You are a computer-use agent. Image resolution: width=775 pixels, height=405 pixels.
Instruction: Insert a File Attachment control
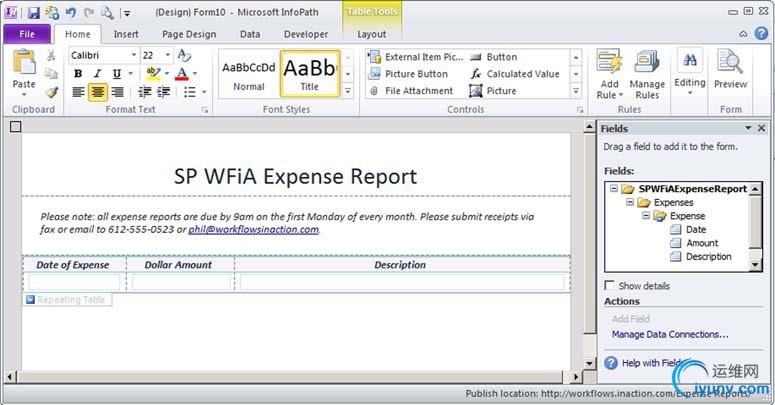coord(411,91)
